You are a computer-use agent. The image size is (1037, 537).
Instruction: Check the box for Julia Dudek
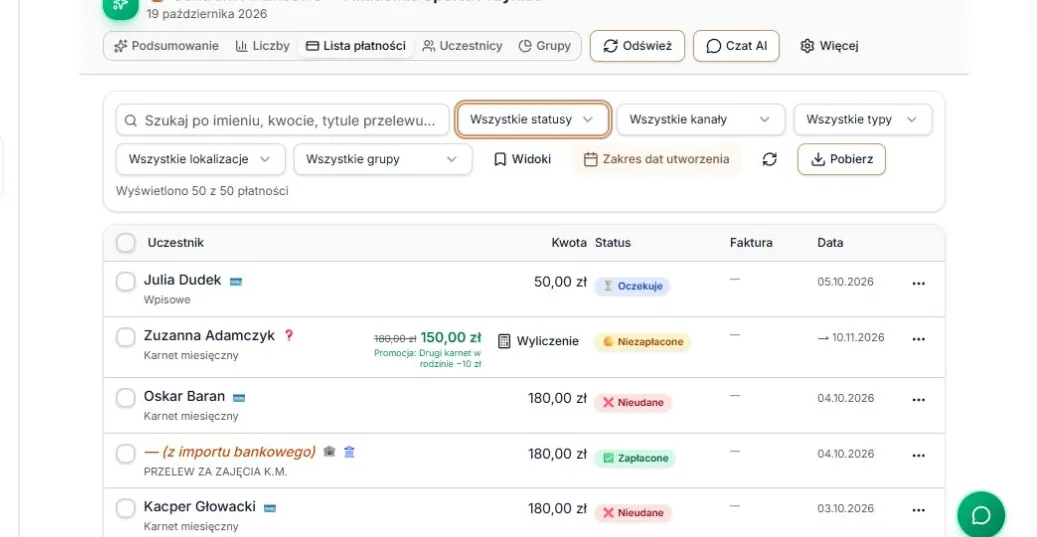point(126,282)
